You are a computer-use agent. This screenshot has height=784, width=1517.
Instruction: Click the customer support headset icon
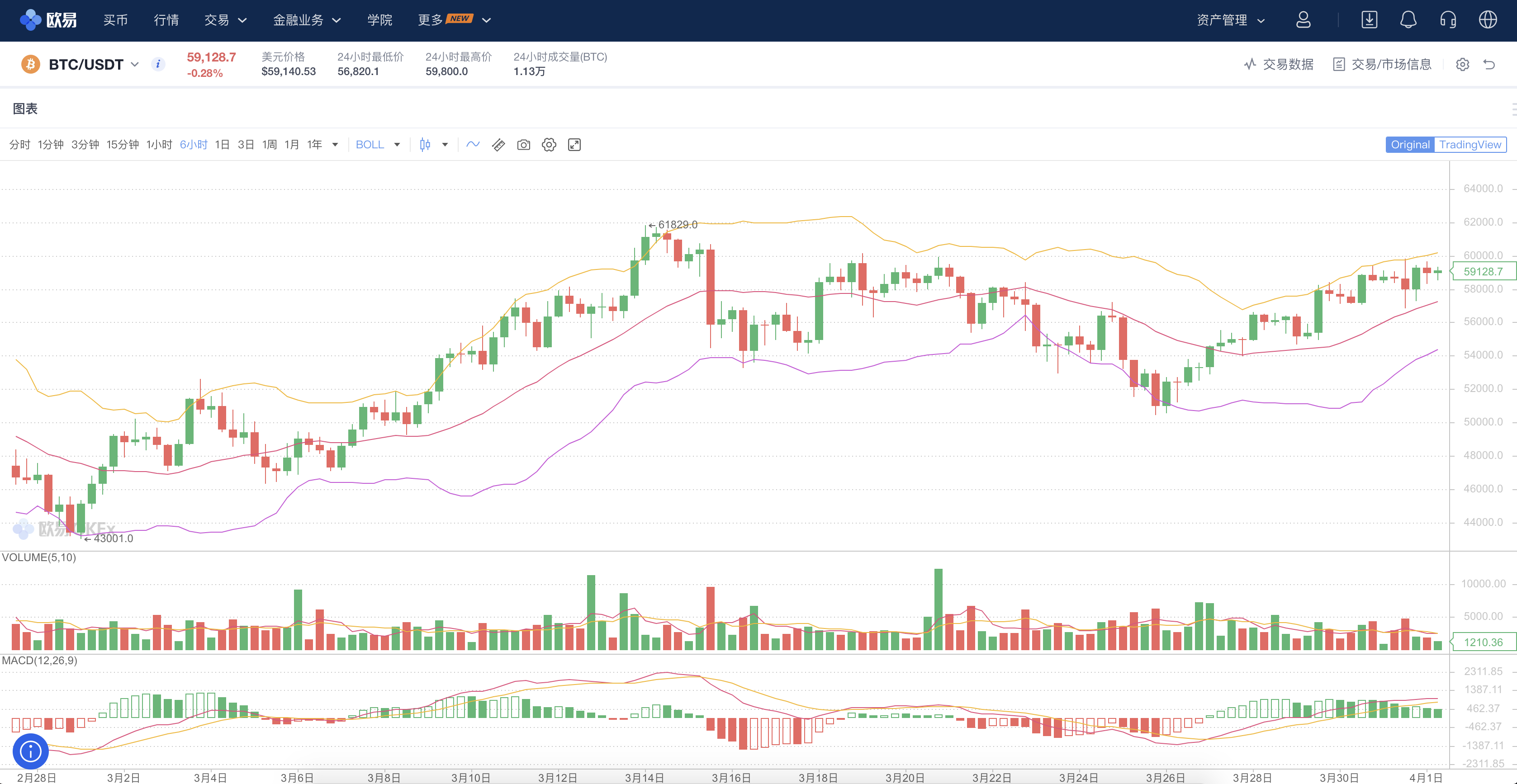tap(1447, 20)
